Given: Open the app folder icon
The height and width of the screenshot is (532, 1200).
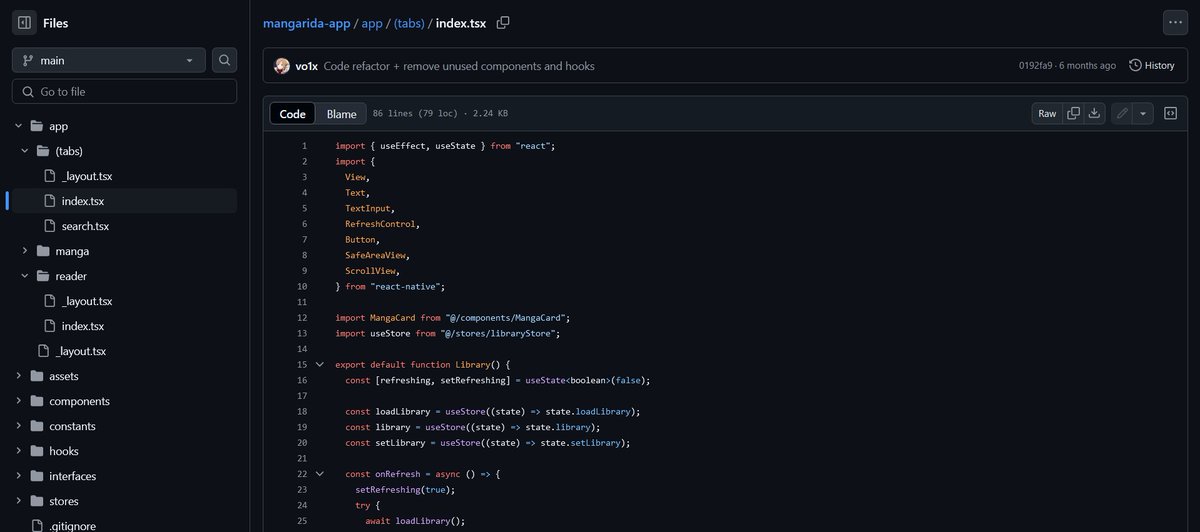Looking at the screenshot, I should pos(37,126).
